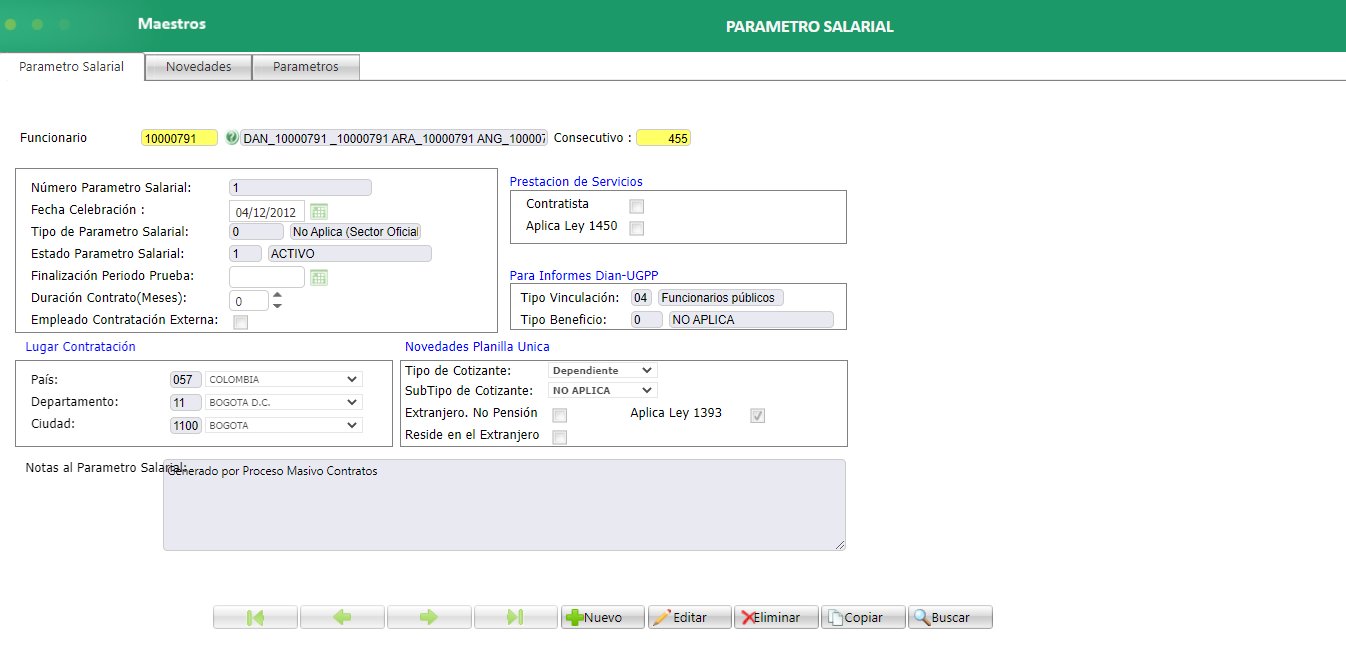This screenshot has width=1346, height=659.
Task: Click the funcionario name field DAN_10000791
Action: pyautogui.click(x=394, y=138)
